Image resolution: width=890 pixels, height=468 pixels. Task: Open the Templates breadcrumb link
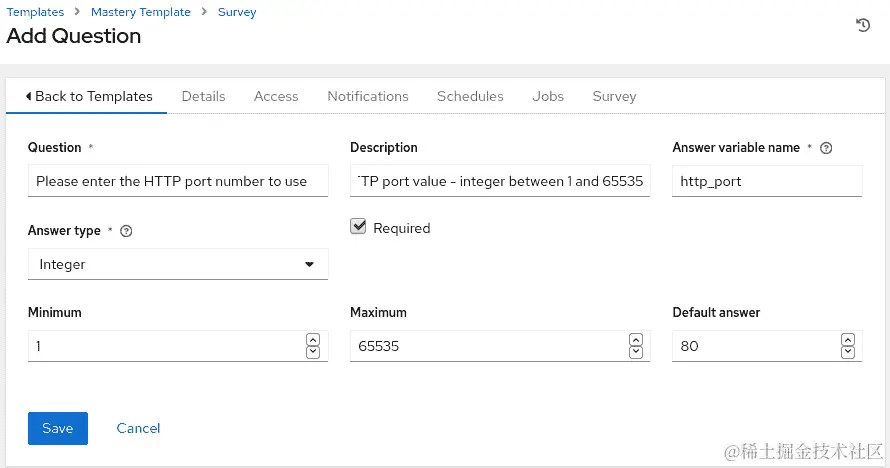tap(35, 12)
